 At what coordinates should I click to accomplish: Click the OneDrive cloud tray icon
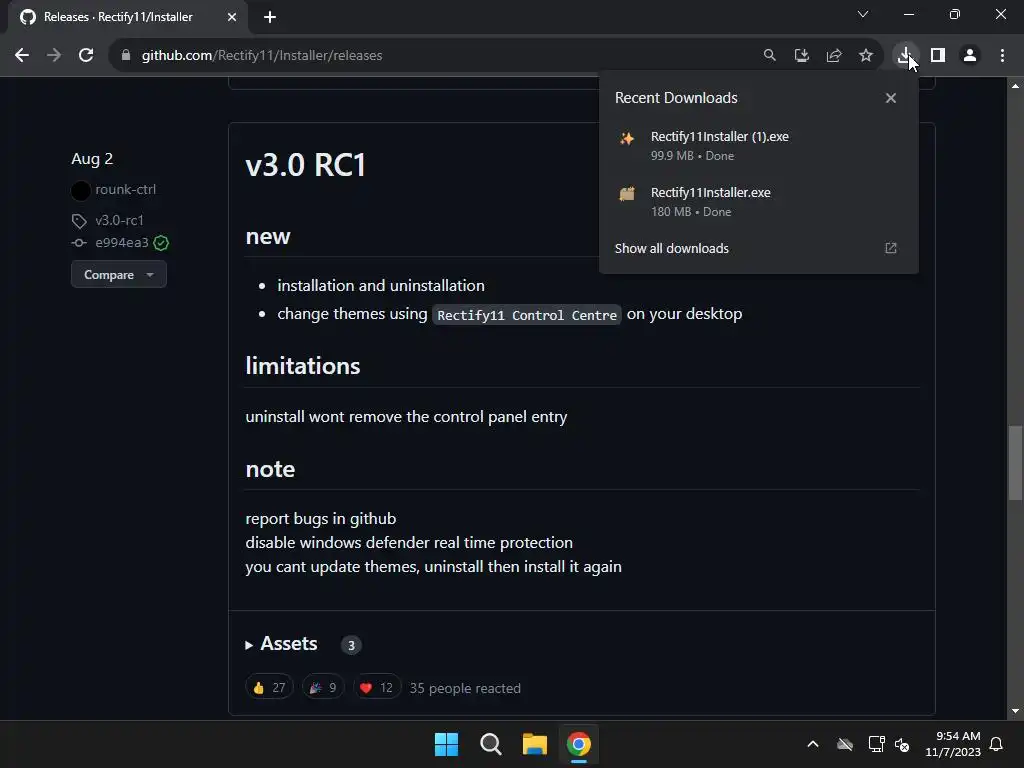click(844, 744)
